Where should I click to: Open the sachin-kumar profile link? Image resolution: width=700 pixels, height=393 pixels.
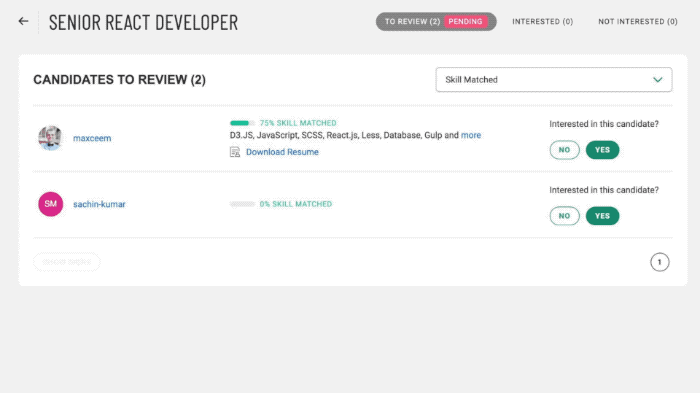pos(99,204)
